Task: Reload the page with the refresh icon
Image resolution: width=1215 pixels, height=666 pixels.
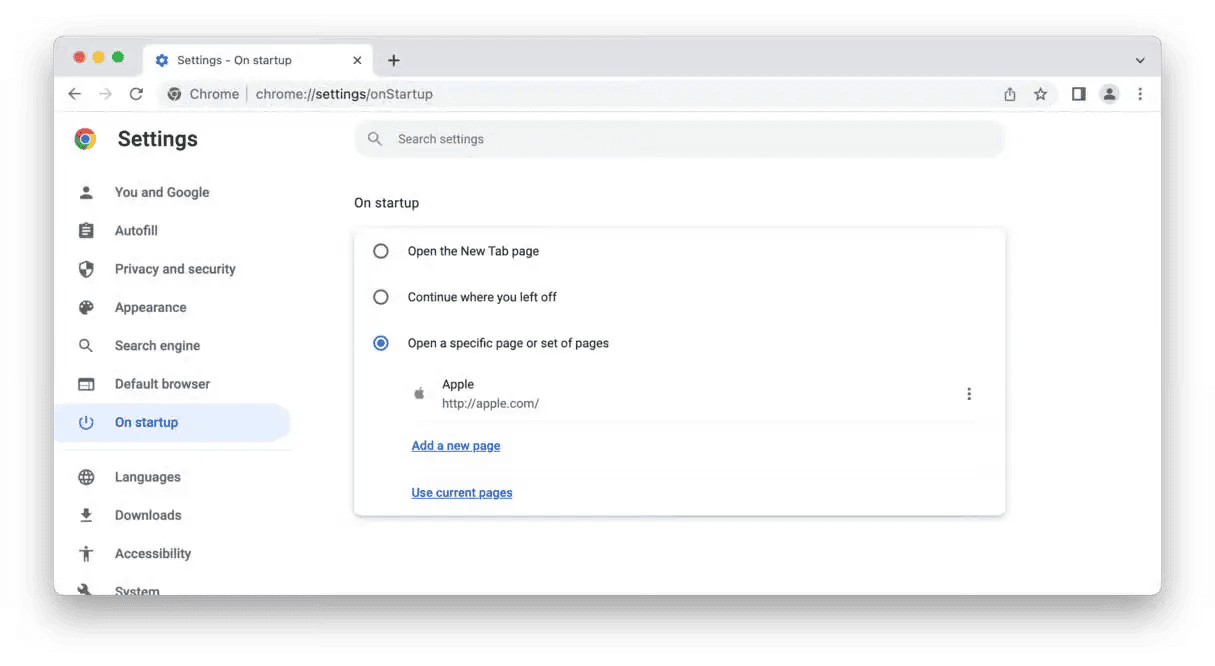Action: pos(136,94)
